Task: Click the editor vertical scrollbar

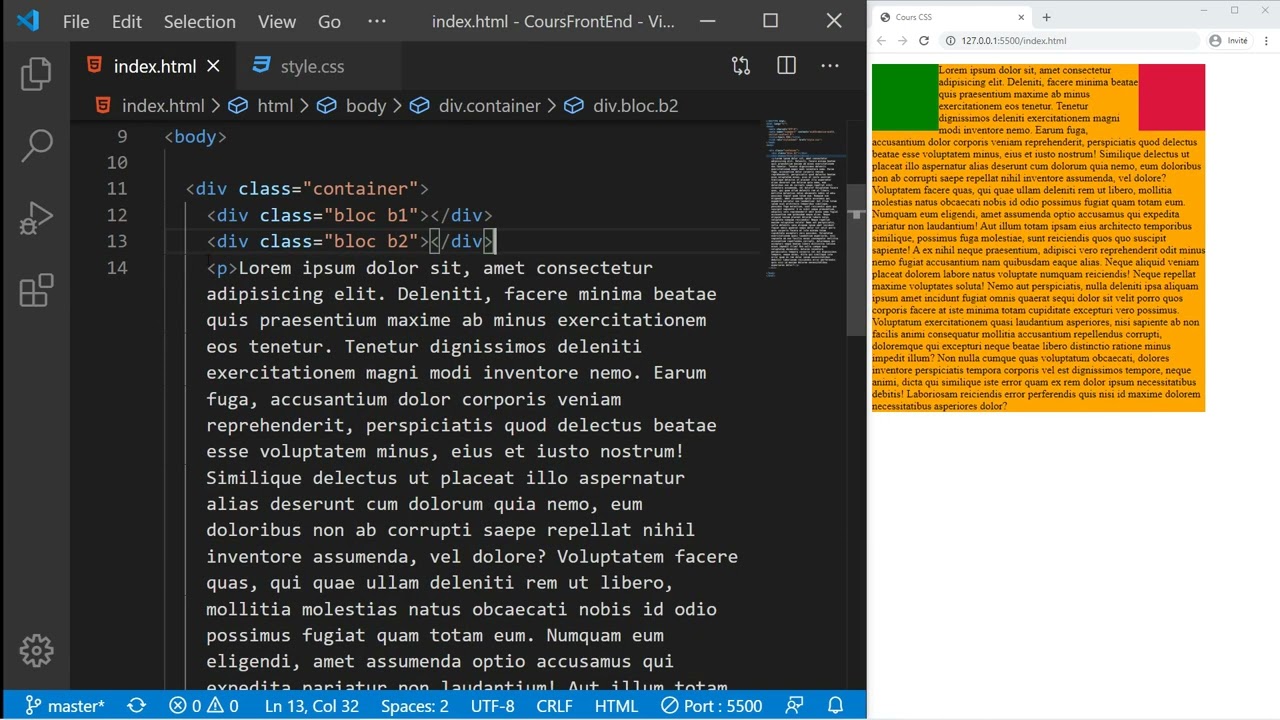Action: click(856, 260)
